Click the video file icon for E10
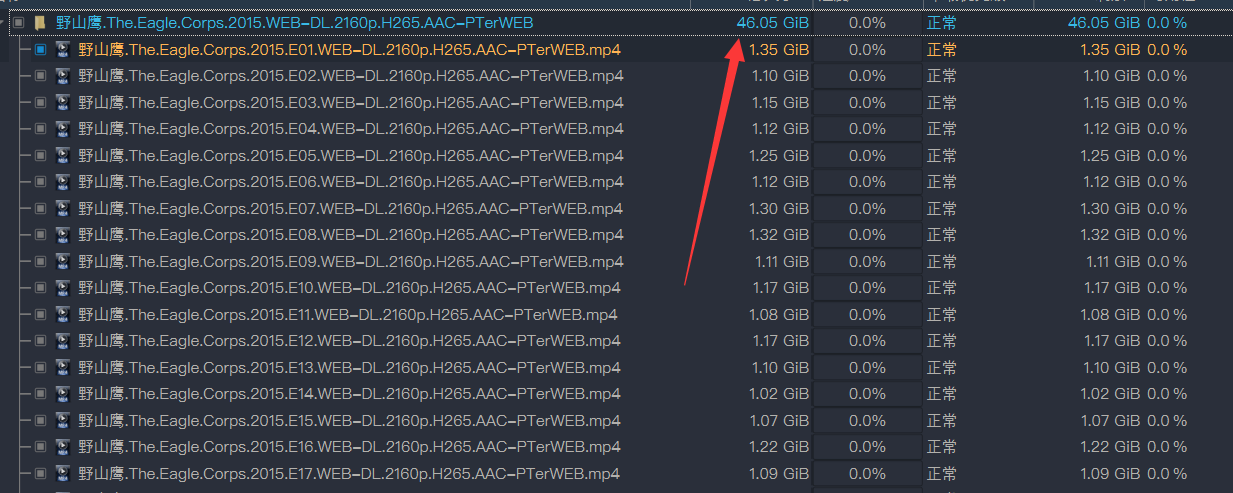 [63, 288]
